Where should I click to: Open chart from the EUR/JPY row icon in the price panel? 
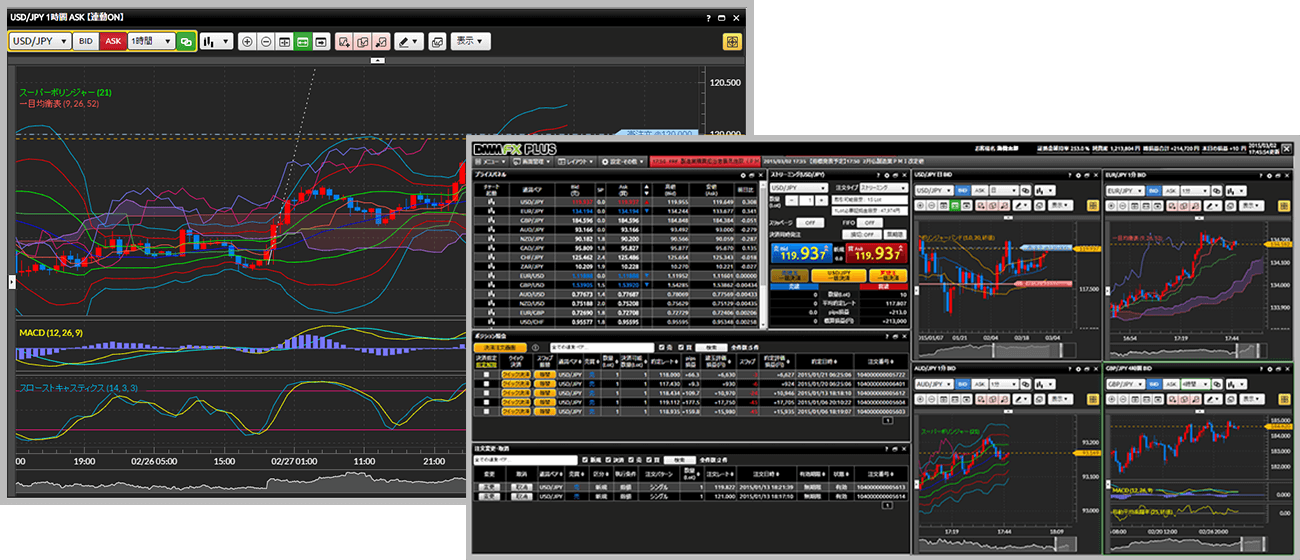pos(492,211)
